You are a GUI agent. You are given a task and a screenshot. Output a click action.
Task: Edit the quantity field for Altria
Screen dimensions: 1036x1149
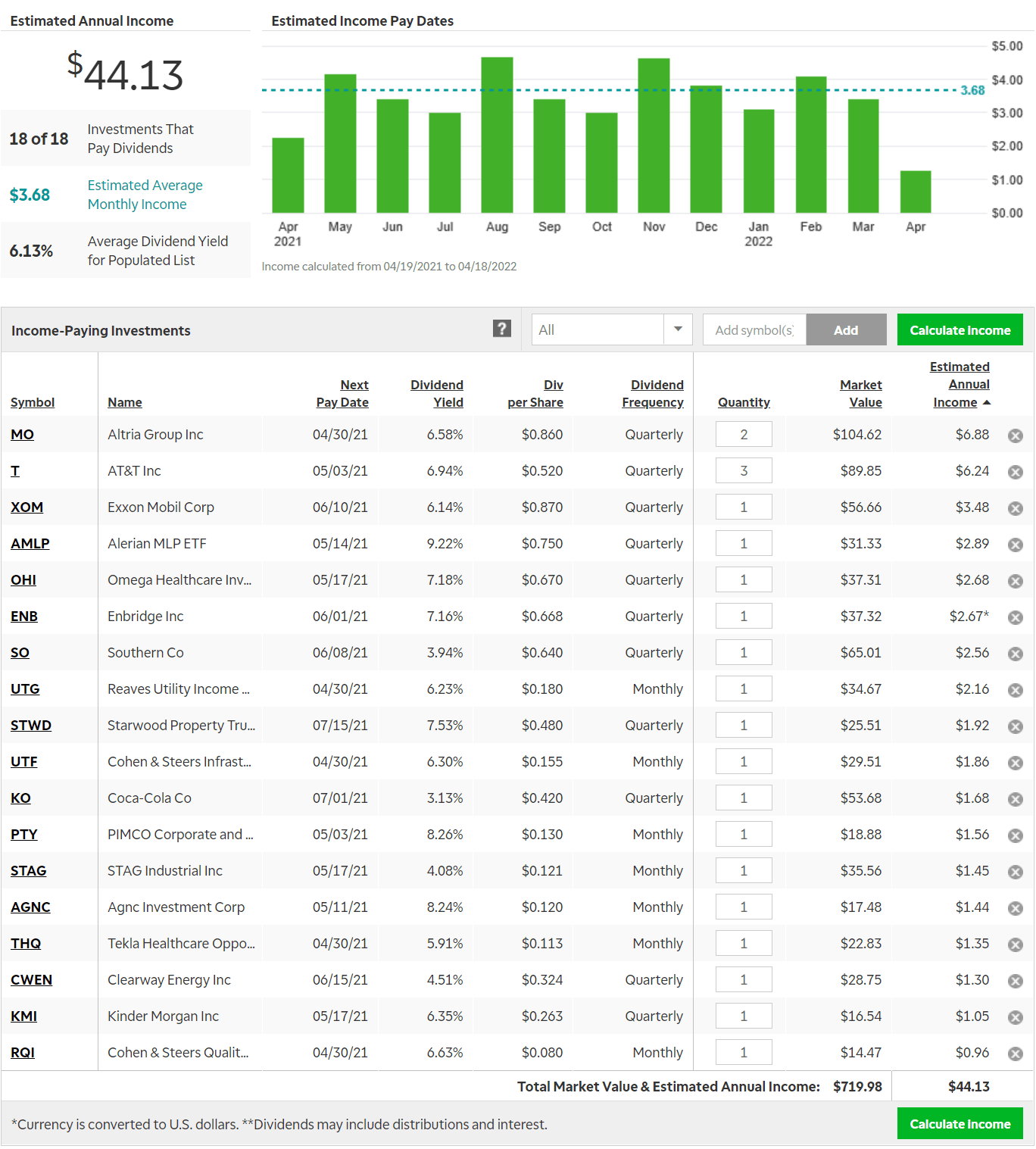pyautogui.click(x=744, y=434)
